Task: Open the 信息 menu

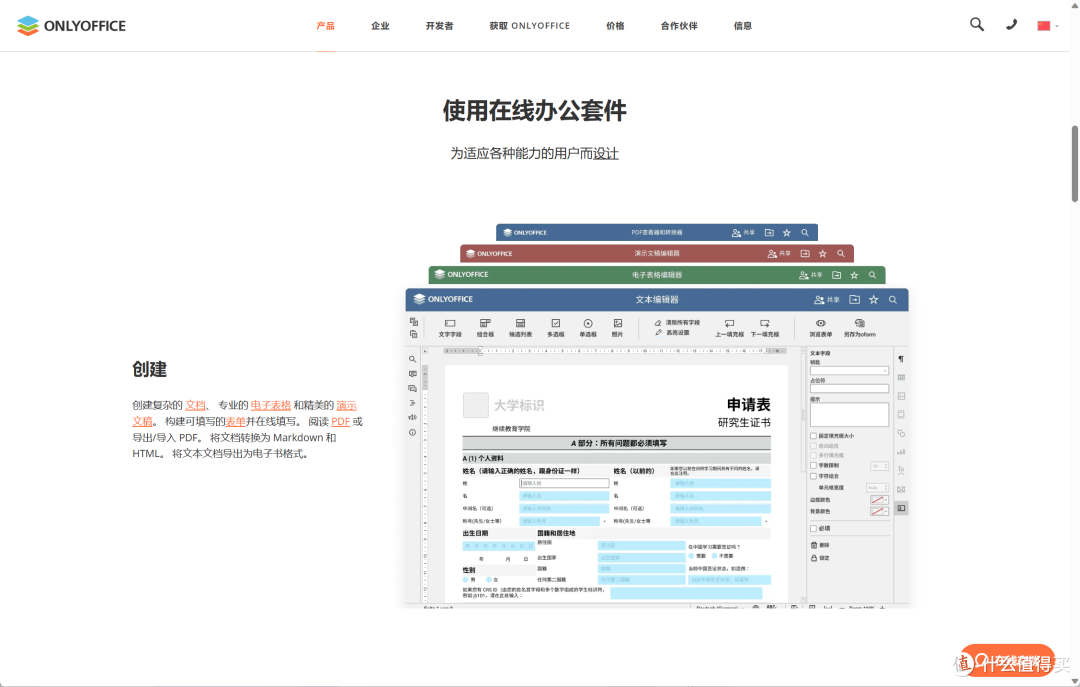Action: (x=742, y=25)
